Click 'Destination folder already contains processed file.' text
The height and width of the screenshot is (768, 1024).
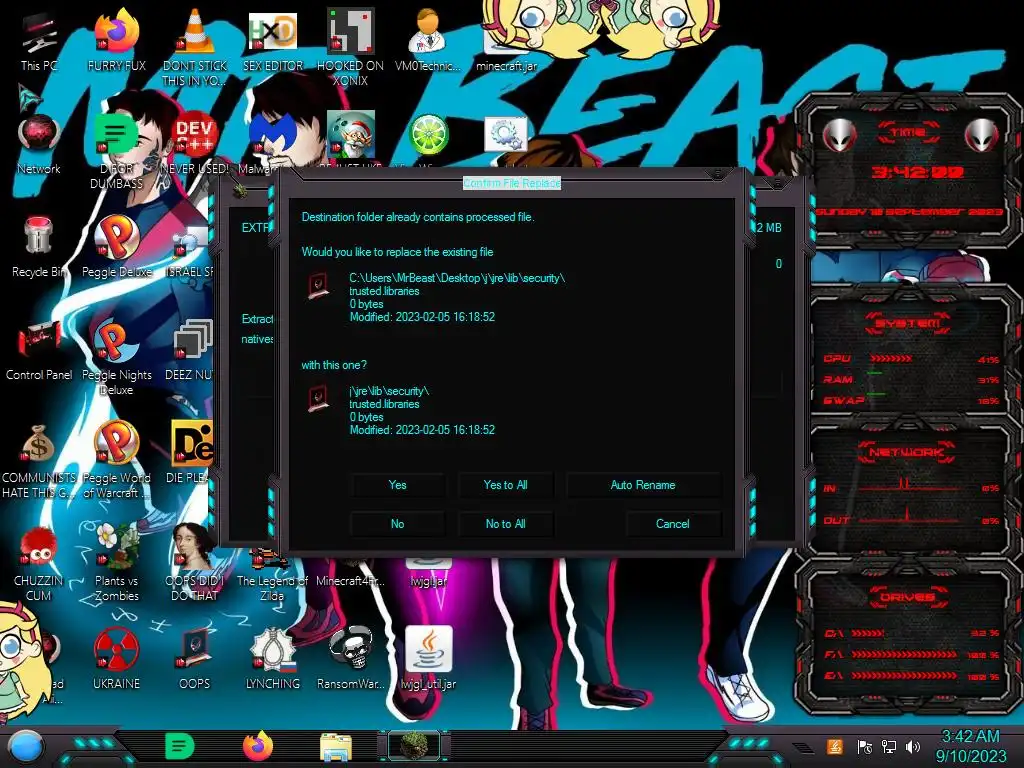(x=418, y=217)
